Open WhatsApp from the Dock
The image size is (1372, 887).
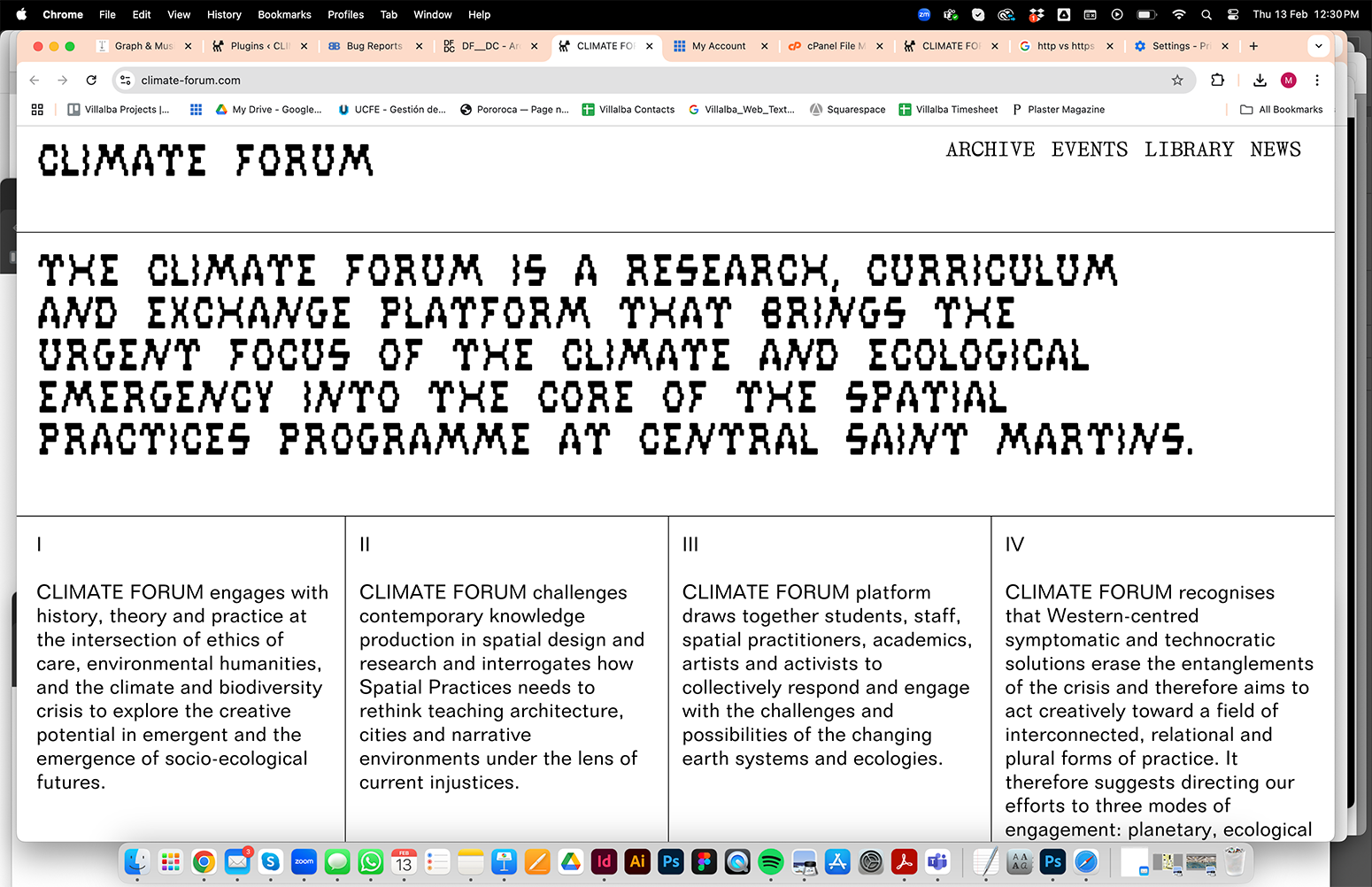click(370, 861)
